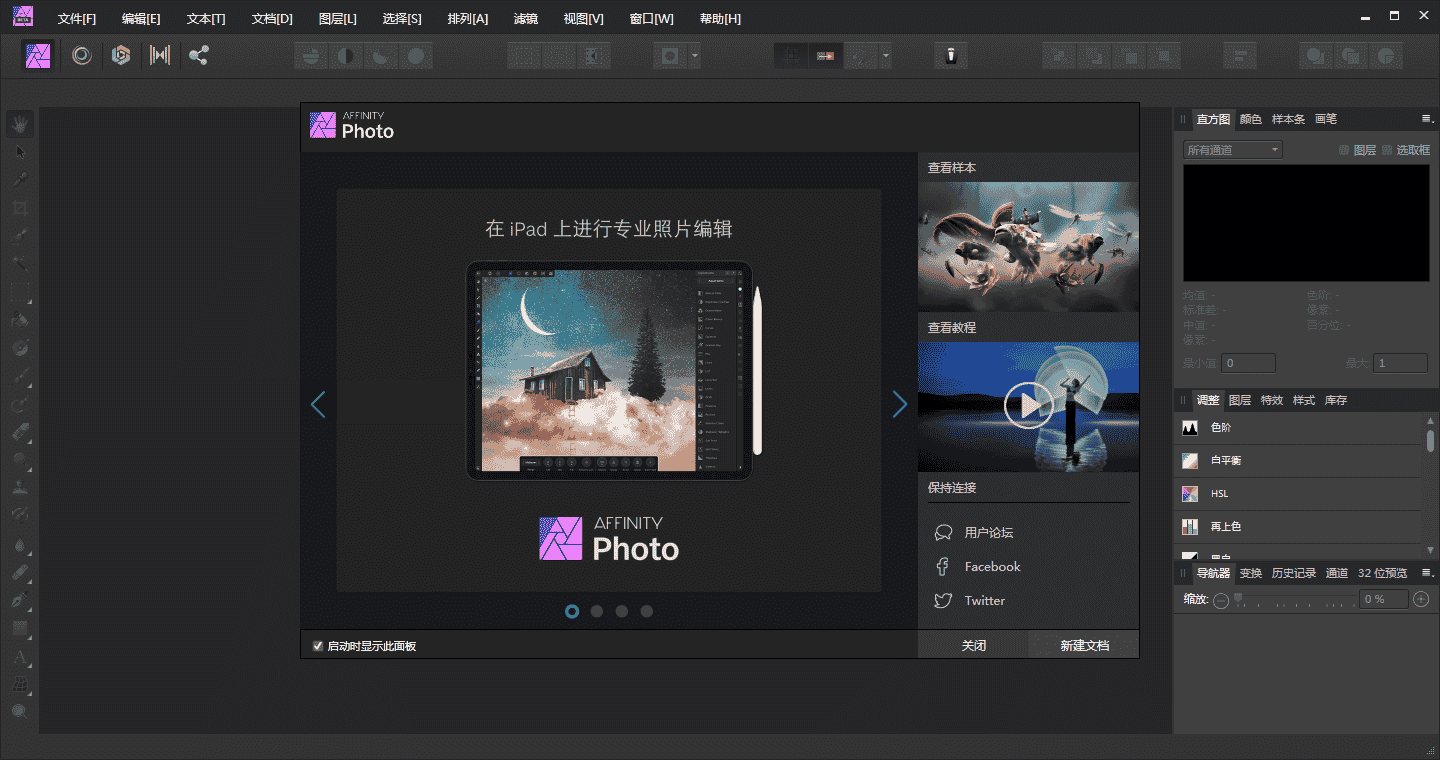Choose the Color Picker tool
1440x760 pixels.
tap(20, 178)
